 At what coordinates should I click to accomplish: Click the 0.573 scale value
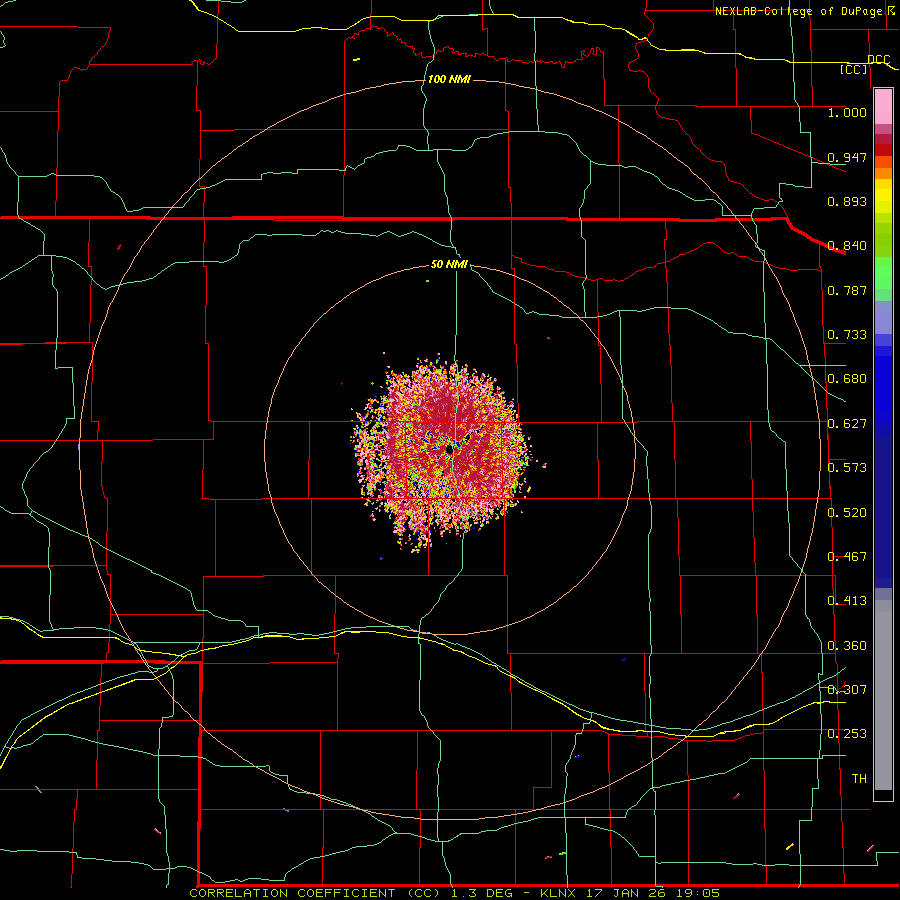pos(847,468)
